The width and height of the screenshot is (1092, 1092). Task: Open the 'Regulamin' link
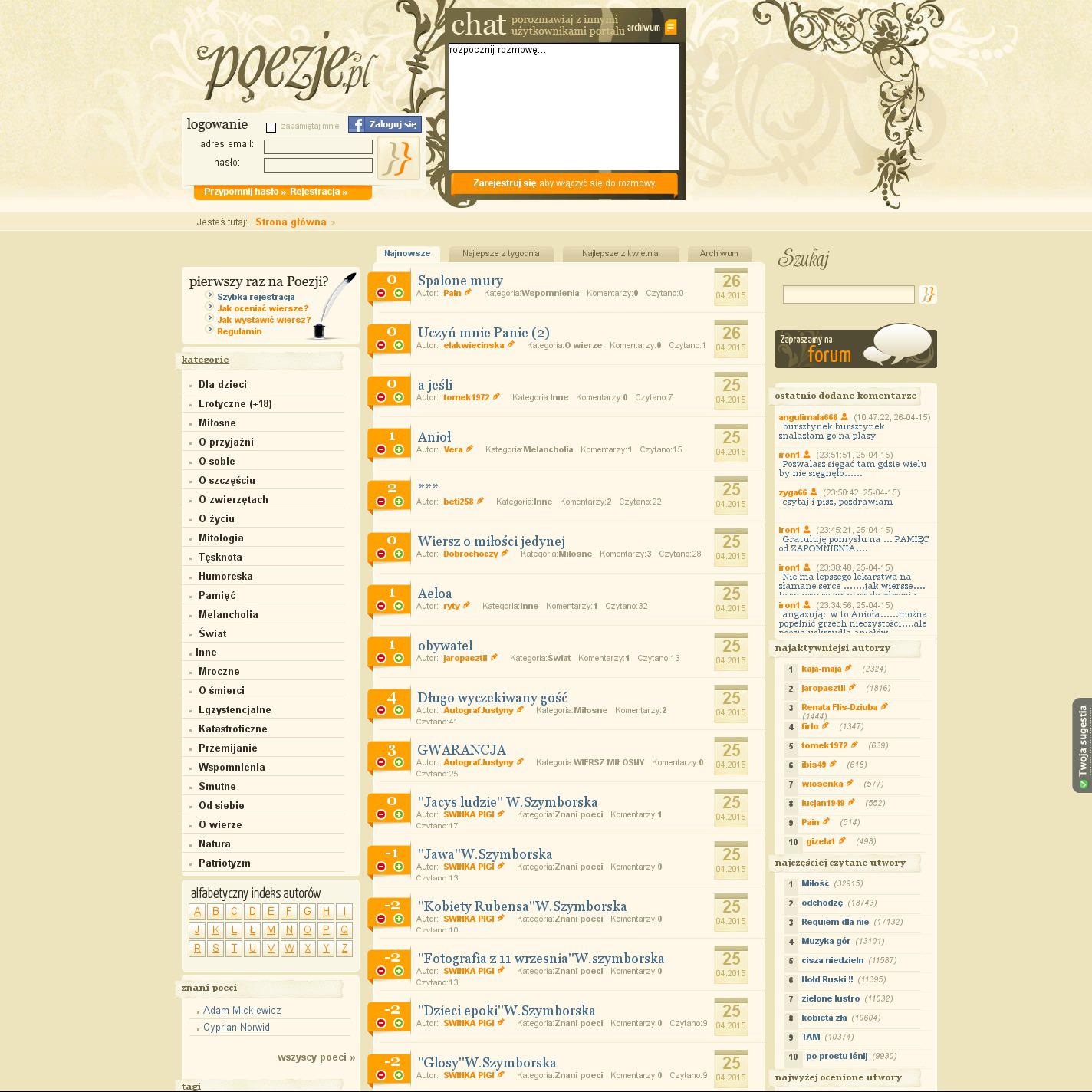tap(239, 331)
